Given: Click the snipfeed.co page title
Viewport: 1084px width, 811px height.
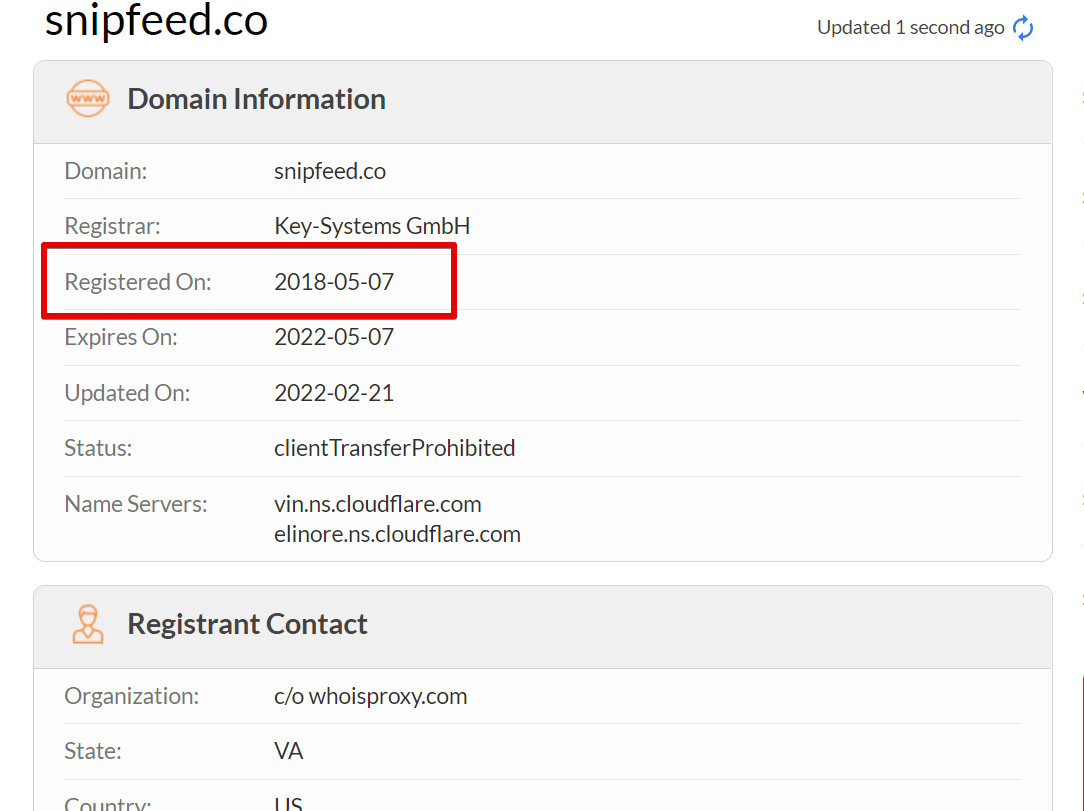Looking at the screenshot, I should click(156, 19).
